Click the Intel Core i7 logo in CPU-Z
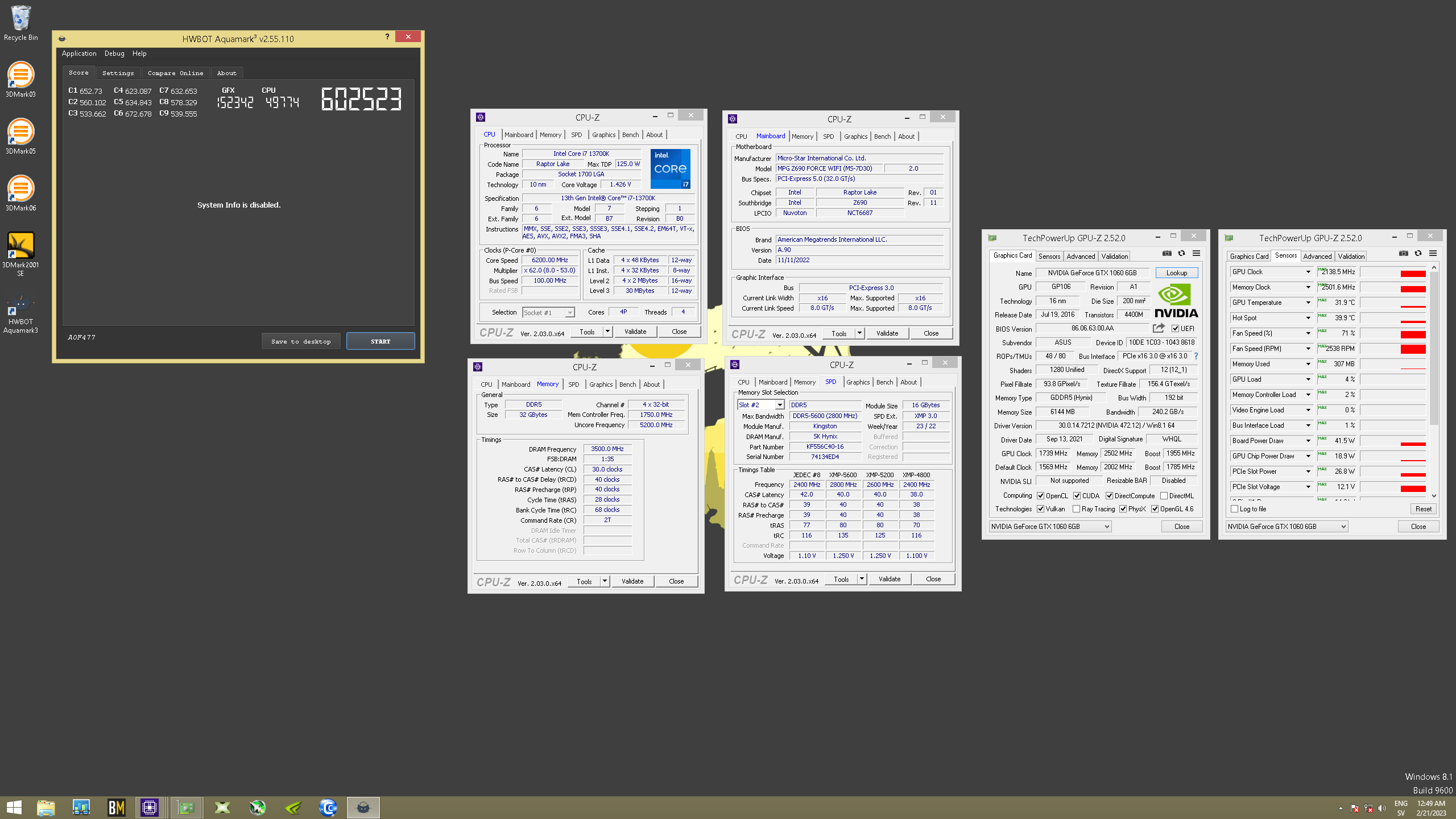This screenshot has height=819, width=1456. (670, 168)
